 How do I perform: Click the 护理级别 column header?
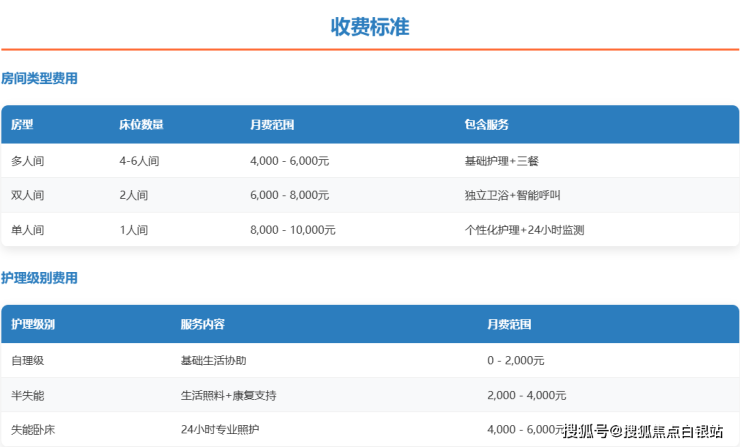(33, 325)
